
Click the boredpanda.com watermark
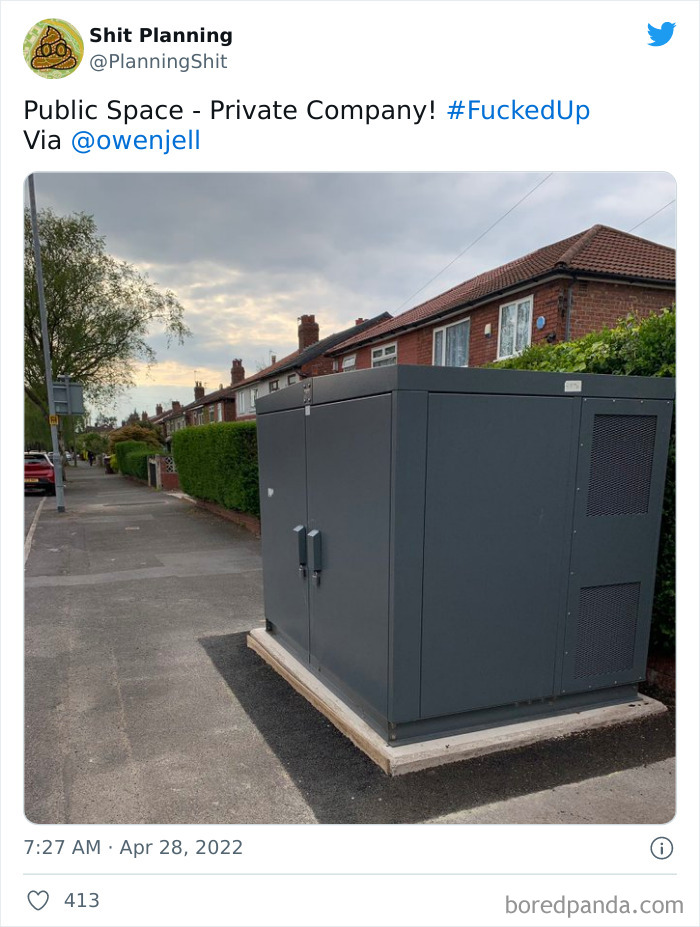coord(594,905)
